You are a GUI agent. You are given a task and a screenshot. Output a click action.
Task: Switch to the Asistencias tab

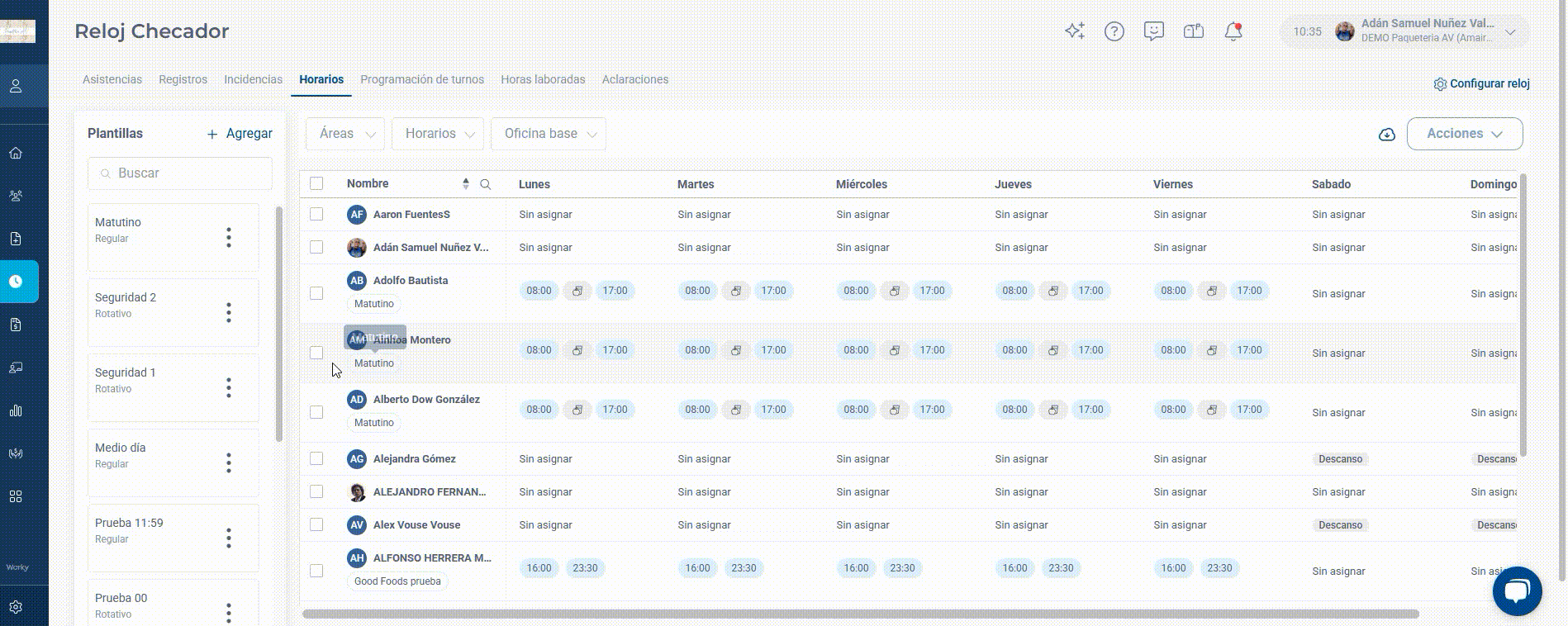[112, 79]
